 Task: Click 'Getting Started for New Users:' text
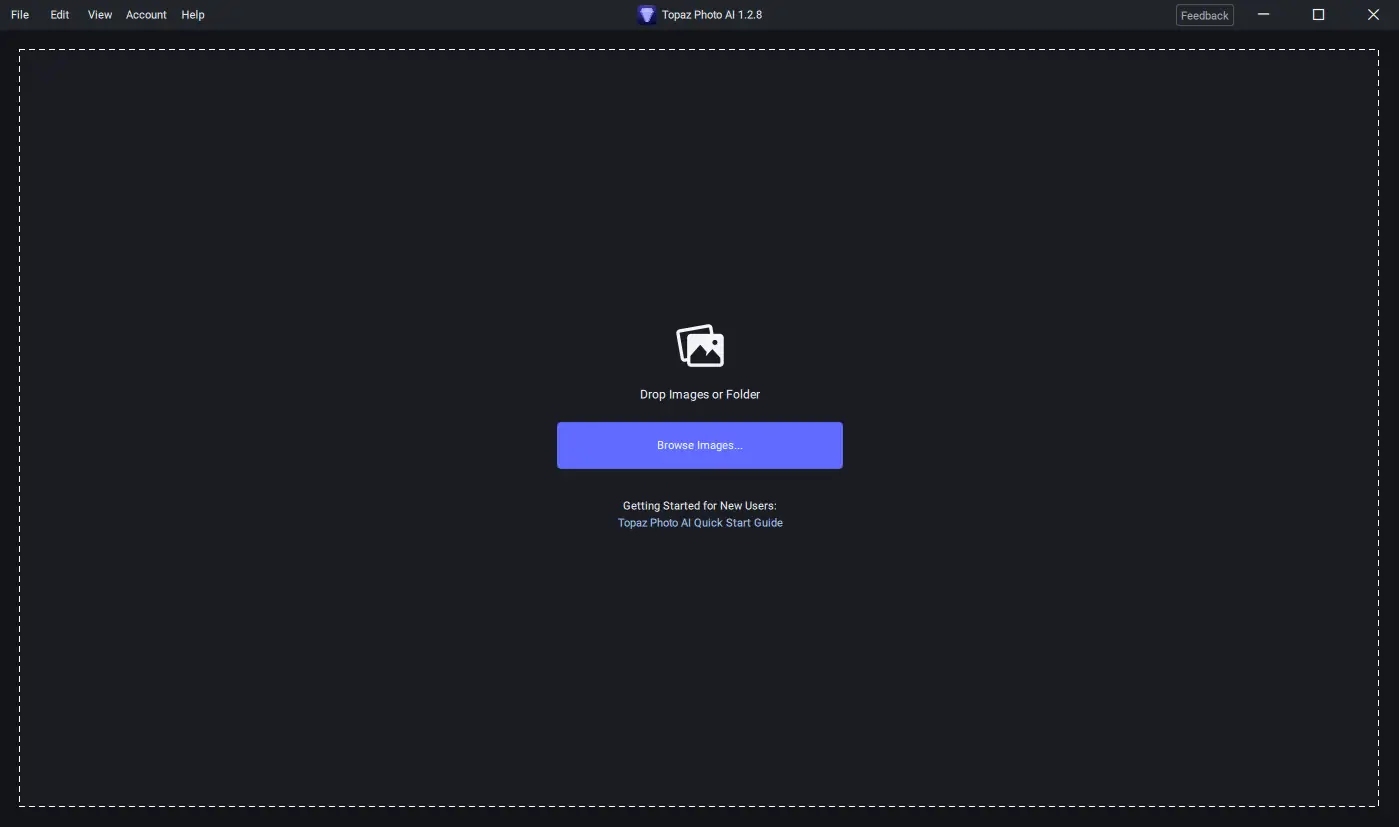point(700,506)
